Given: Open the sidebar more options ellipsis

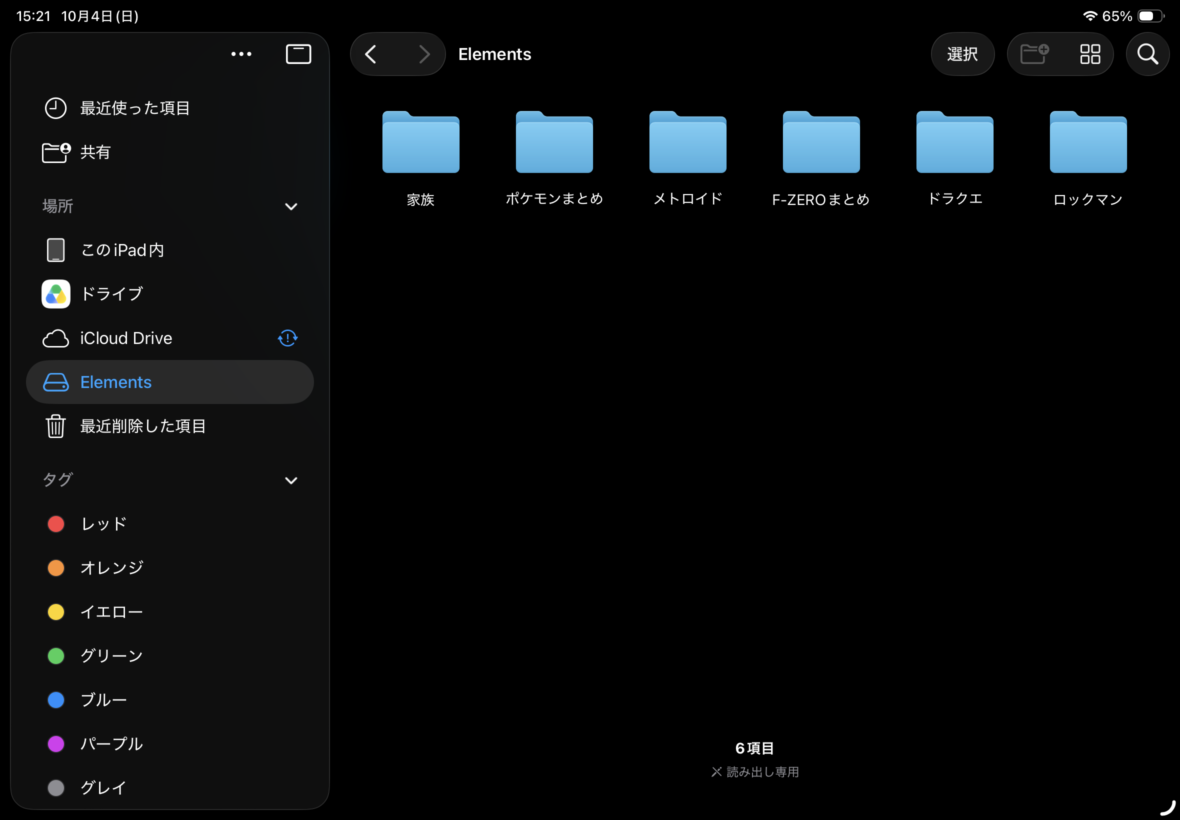Looking at the screenshot, I should (x=241, y=54).
